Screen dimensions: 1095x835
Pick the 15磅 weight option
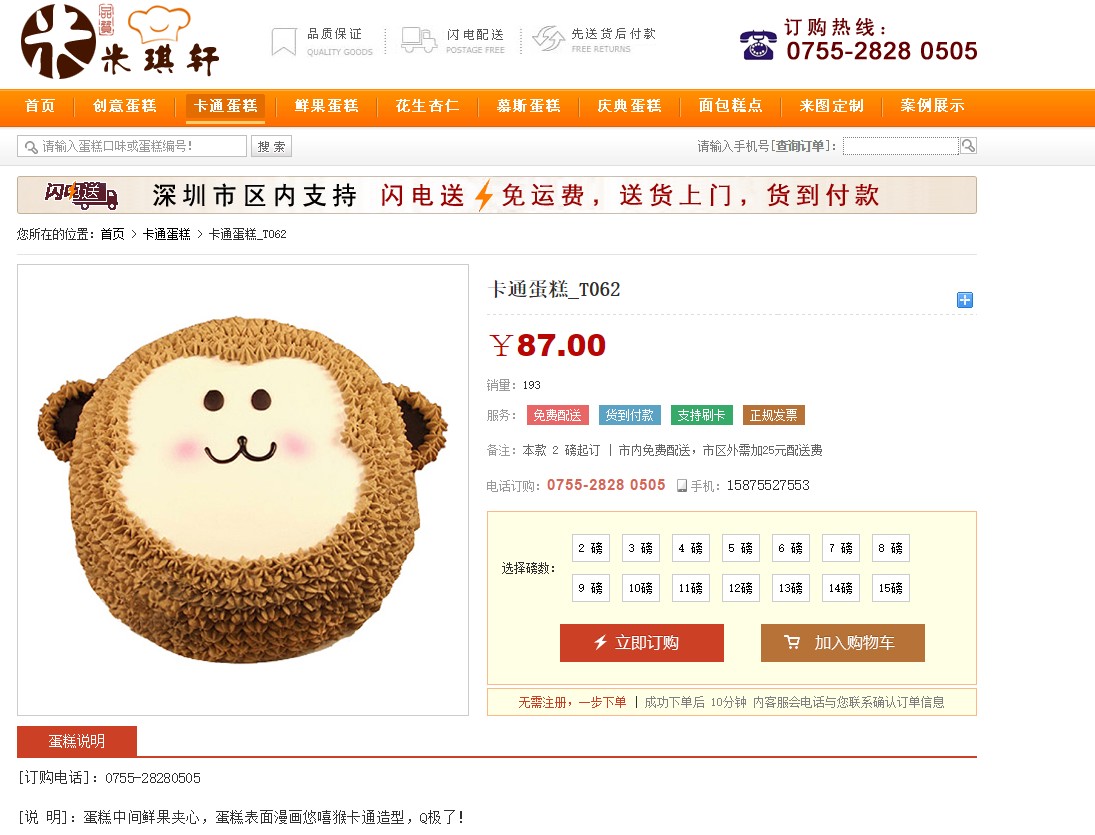[x=890, y=588]
